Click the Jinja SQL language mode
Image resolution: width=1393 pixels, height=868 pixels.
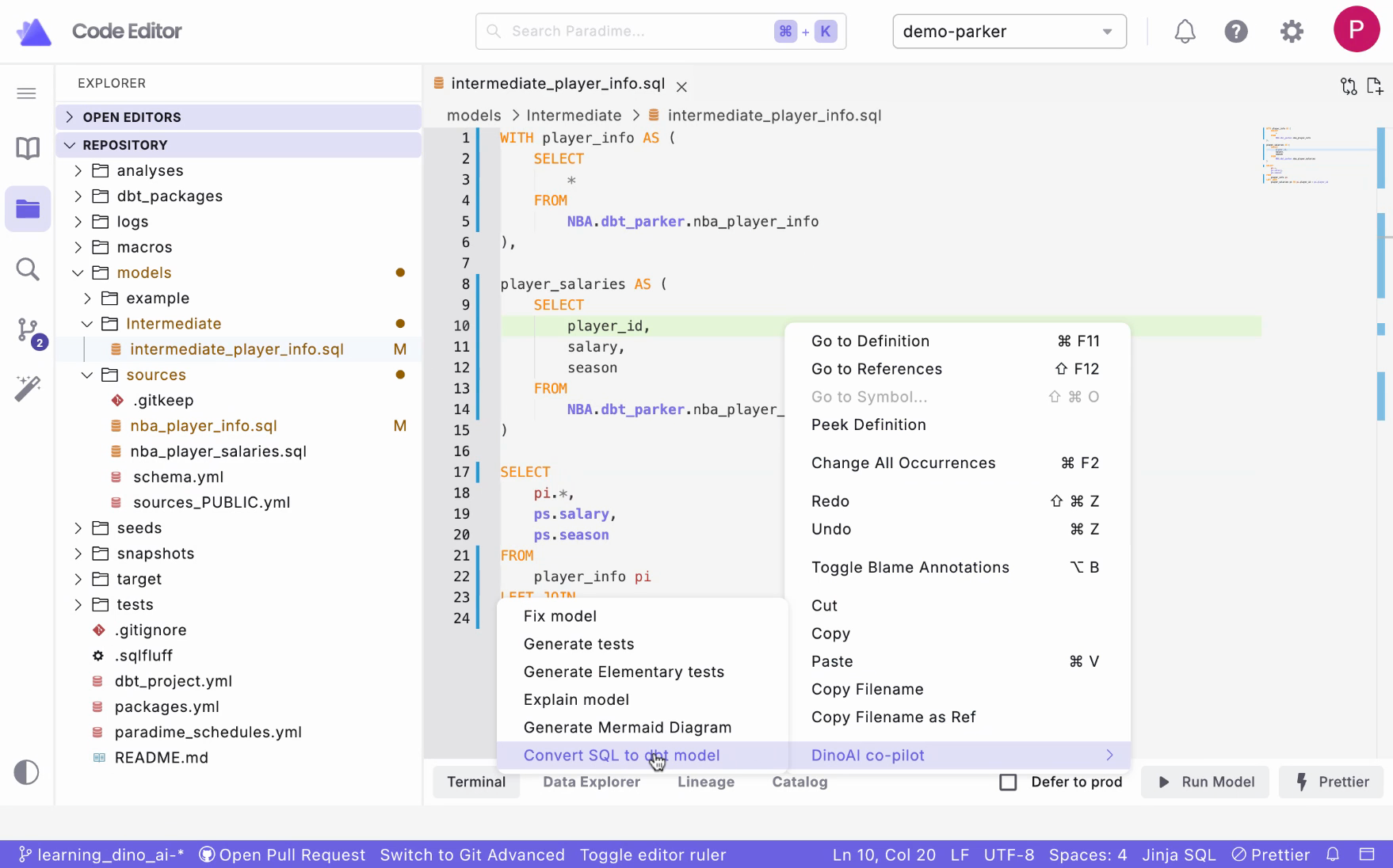click(x=1178, y=855)
